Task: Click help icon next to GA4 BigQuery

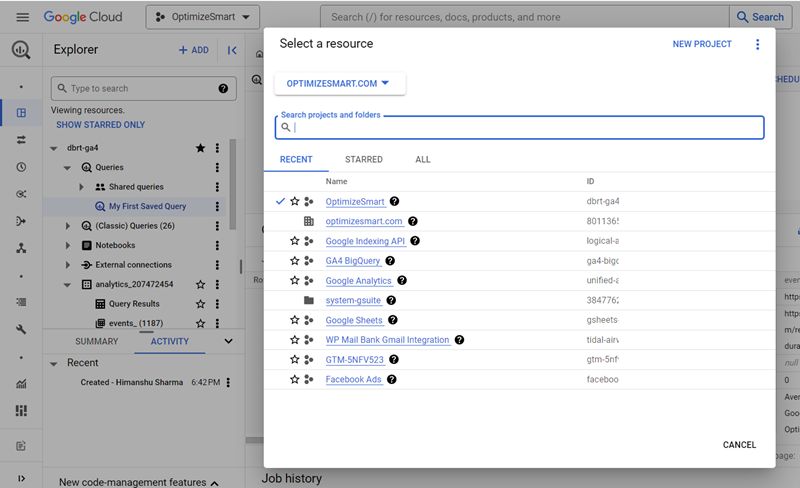Action: click(x=390, y=261)
